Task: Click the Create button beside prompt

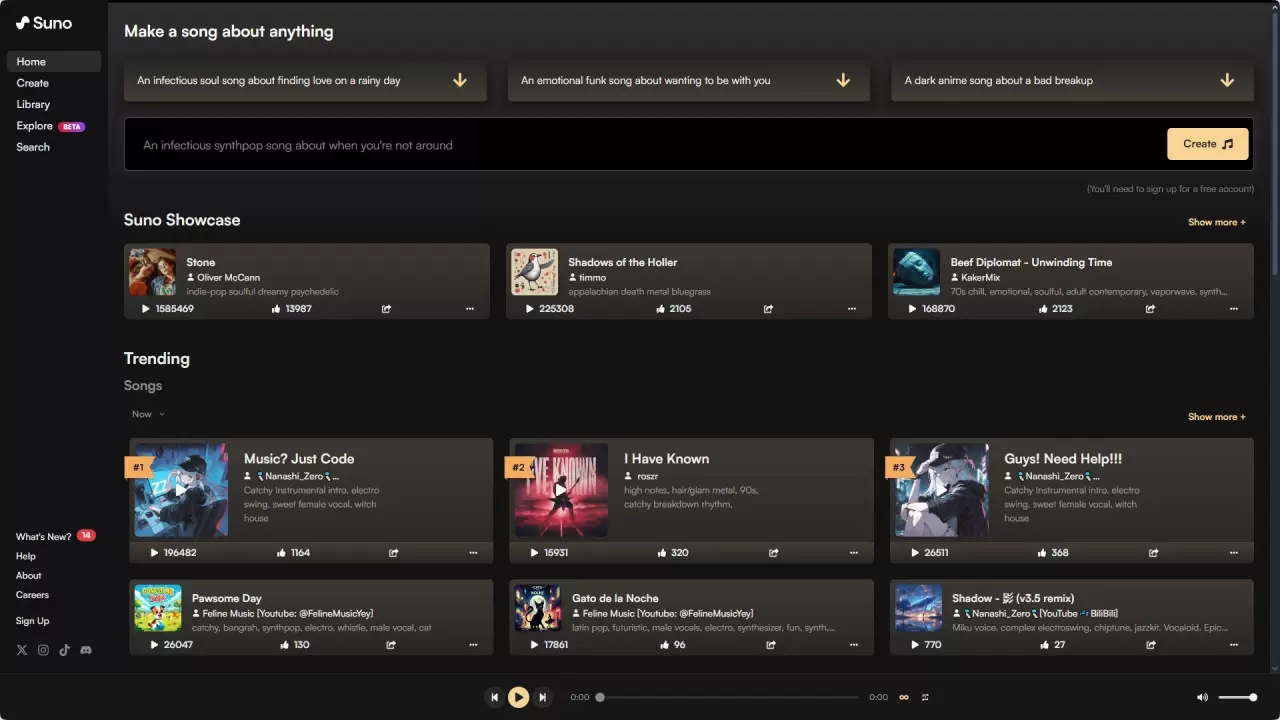Action: (x=1208, y=144)
